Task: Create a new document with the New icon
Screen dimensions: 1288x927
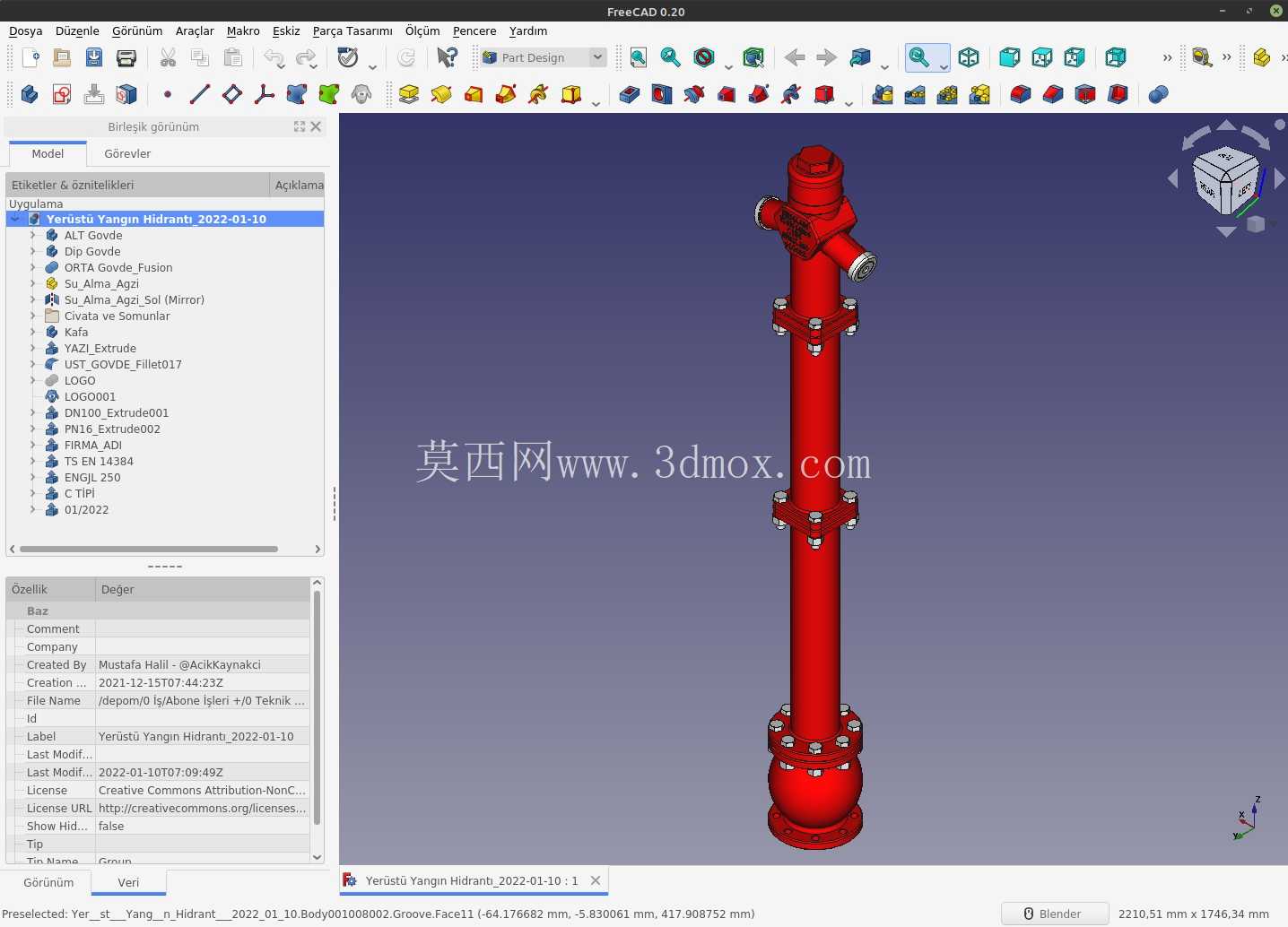Action: (30, 58)
